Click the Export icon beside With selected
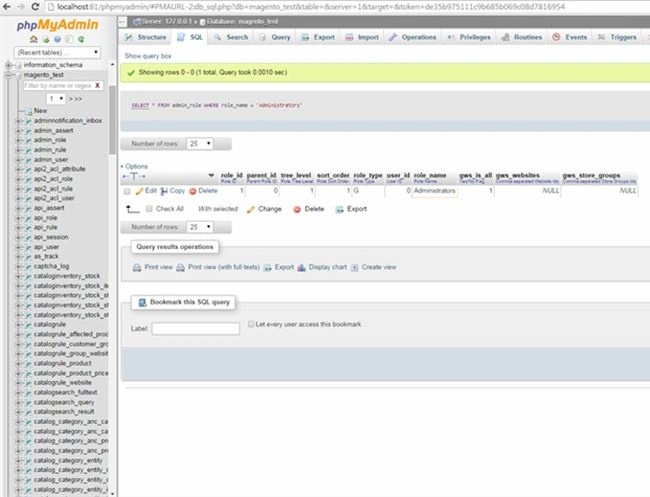 pyautogui.click(x=340, y=209)
